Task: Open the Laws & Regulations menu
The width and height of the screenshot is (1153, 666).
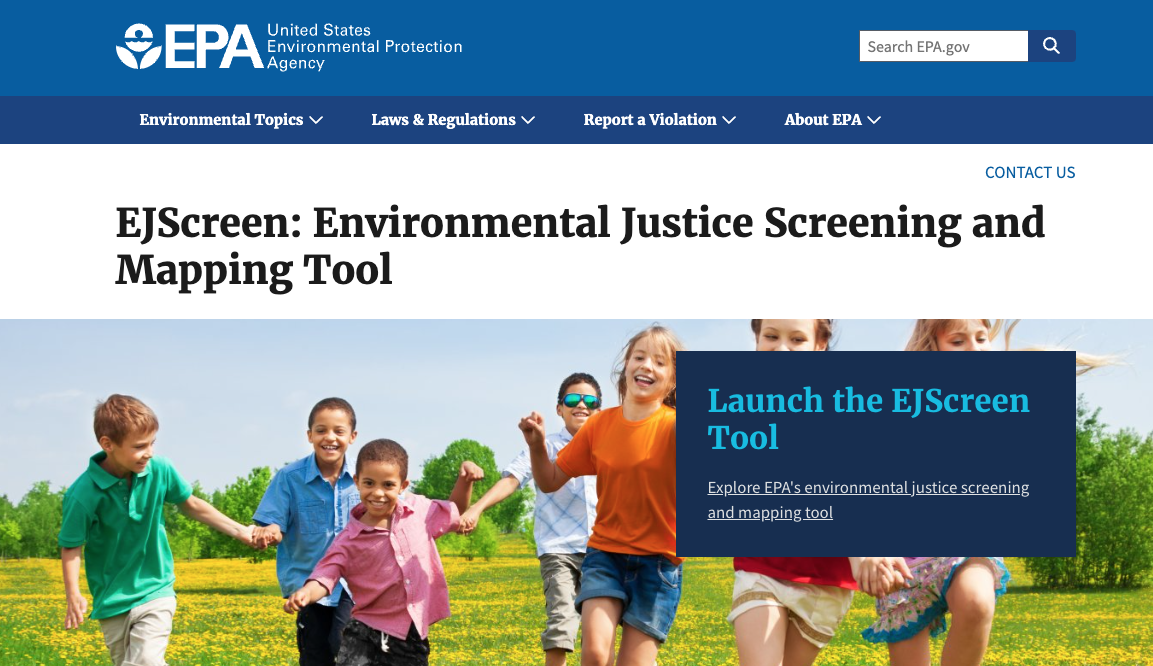Action: pos(453,120)
